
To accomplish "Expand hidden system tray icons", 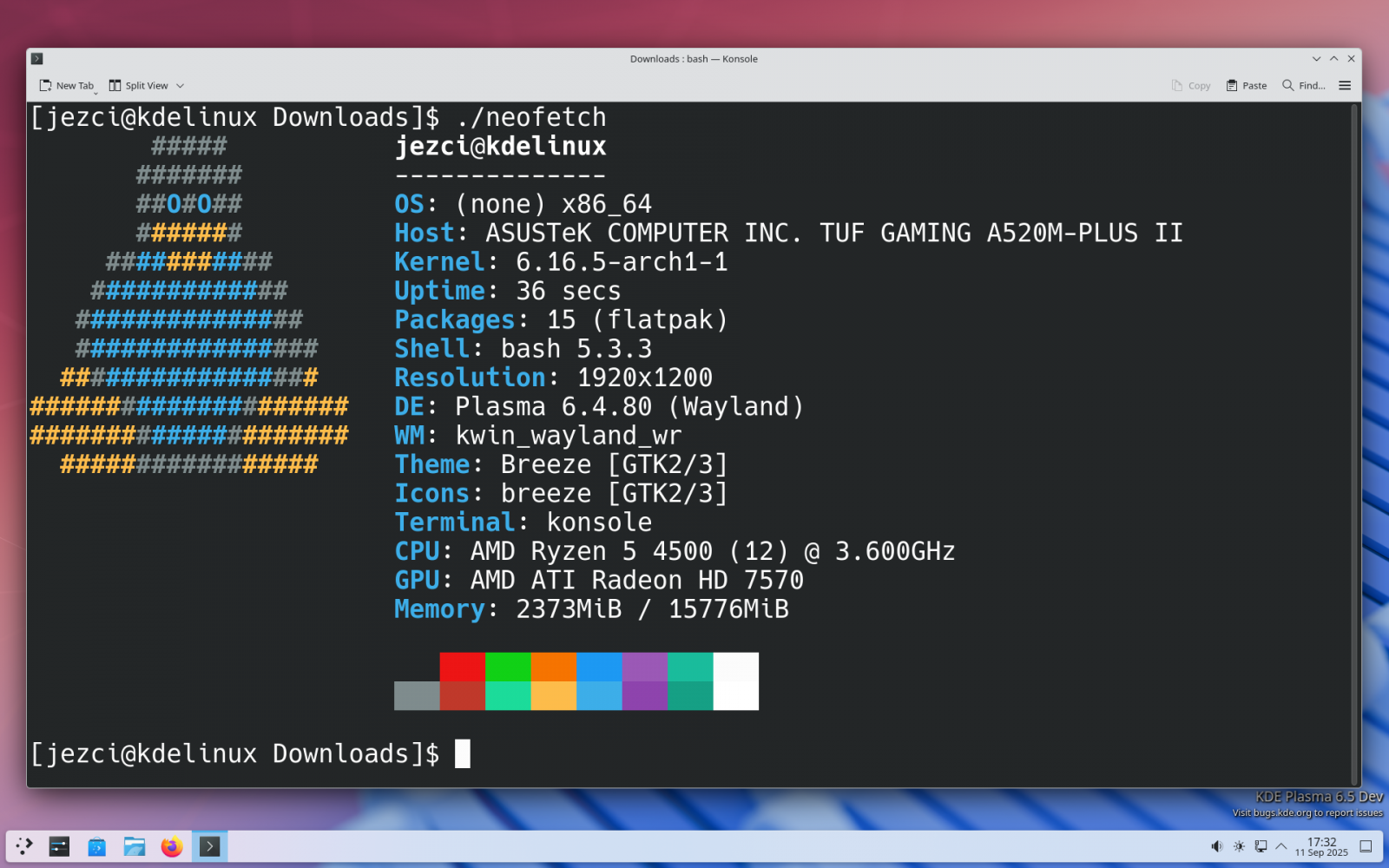I will tap(1281, 846).
